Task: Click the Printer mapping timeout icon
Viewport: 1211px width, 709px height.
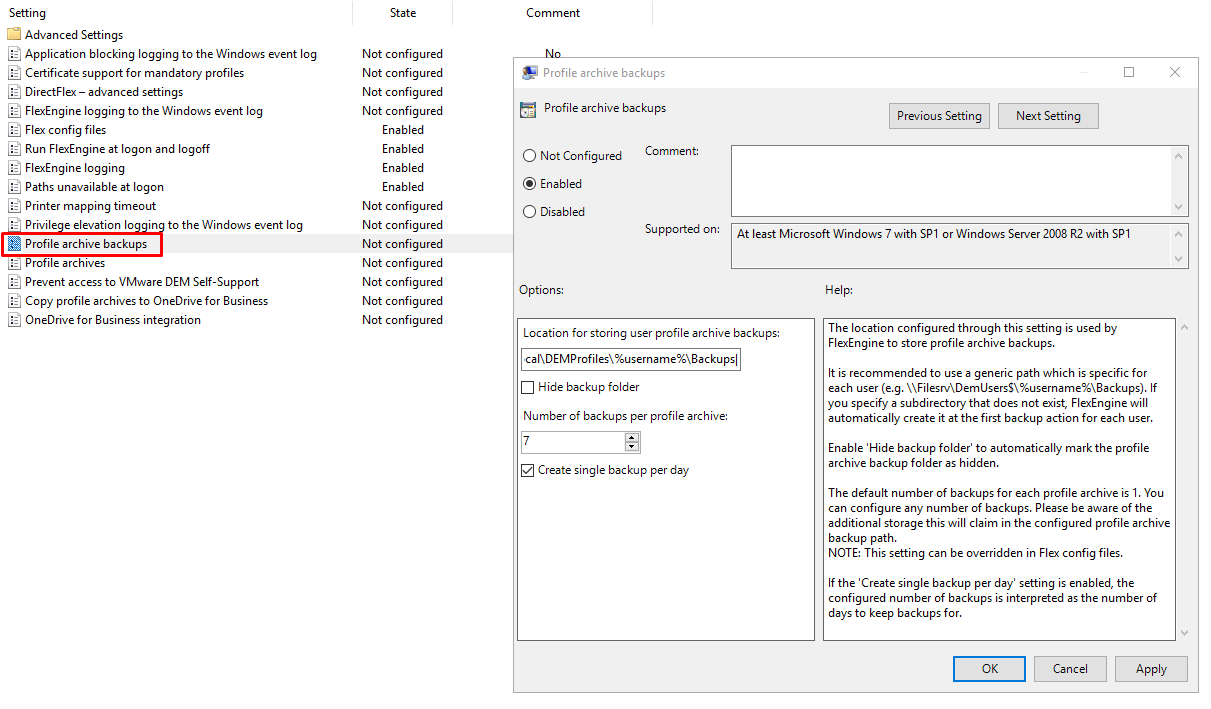Action: point(15,205)
